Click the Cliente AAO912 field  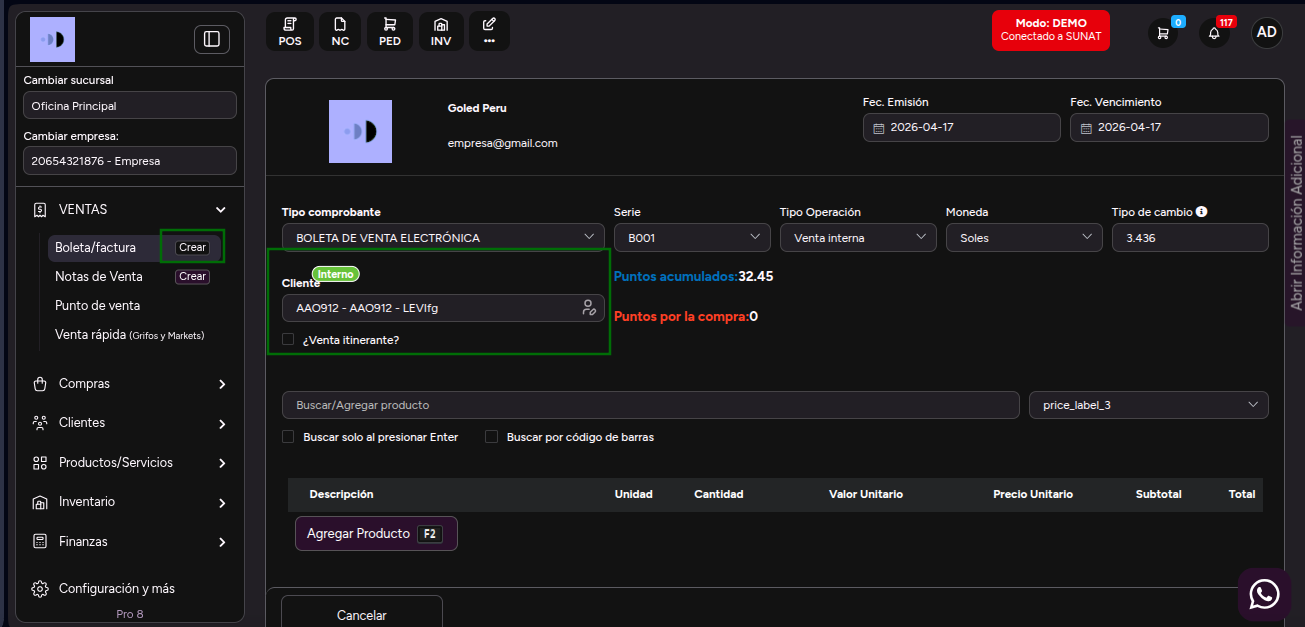[x=443, y=308]
